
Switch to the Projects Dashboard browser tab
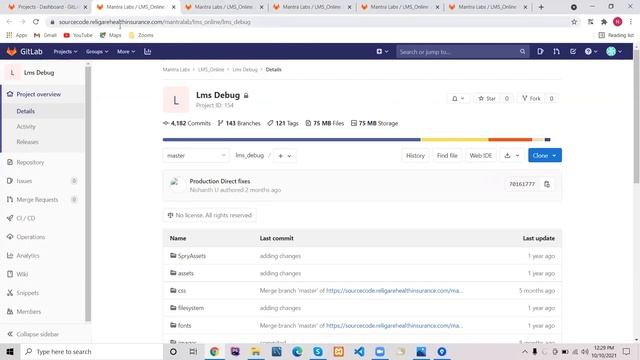click(x=48, y=7)
